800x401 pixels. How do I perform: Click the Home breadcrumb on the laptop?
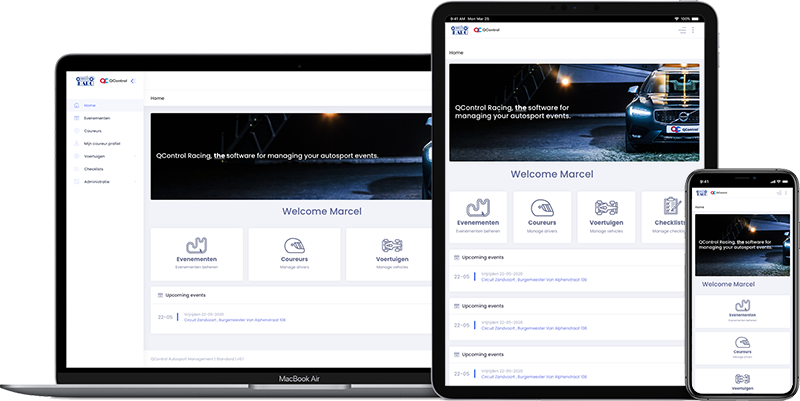tap(157, 98)
